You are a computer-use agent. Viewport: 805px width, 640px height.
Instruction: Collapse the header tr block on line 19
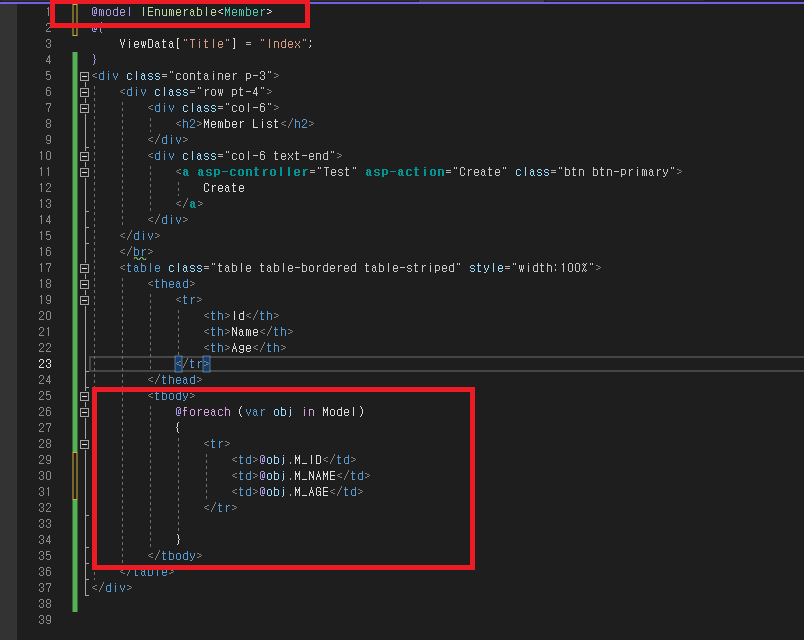85,300
